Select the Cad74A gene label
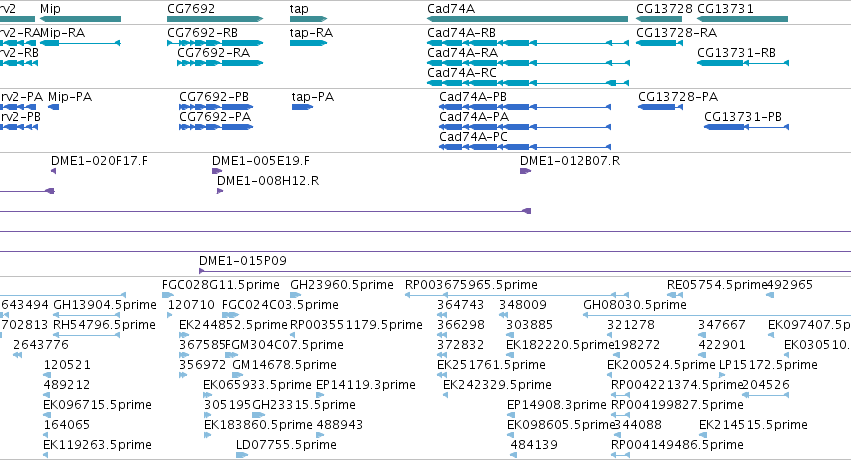This screenshot has width=851, height=460. (x=451, y=9)
